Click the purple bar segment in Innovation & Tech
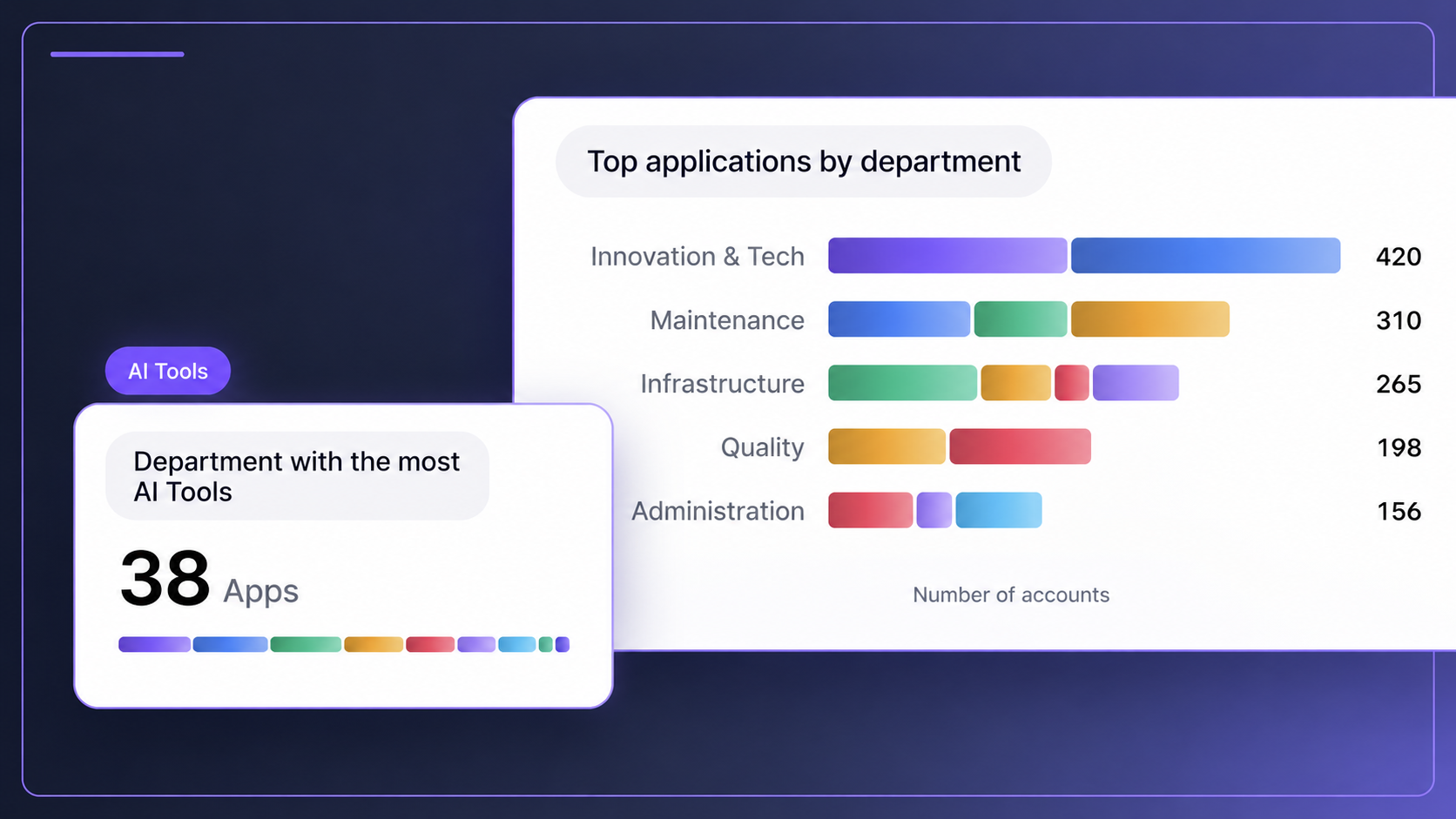Screen dimensions: 1456x819 pyautogui.click(x=947, y=255)
